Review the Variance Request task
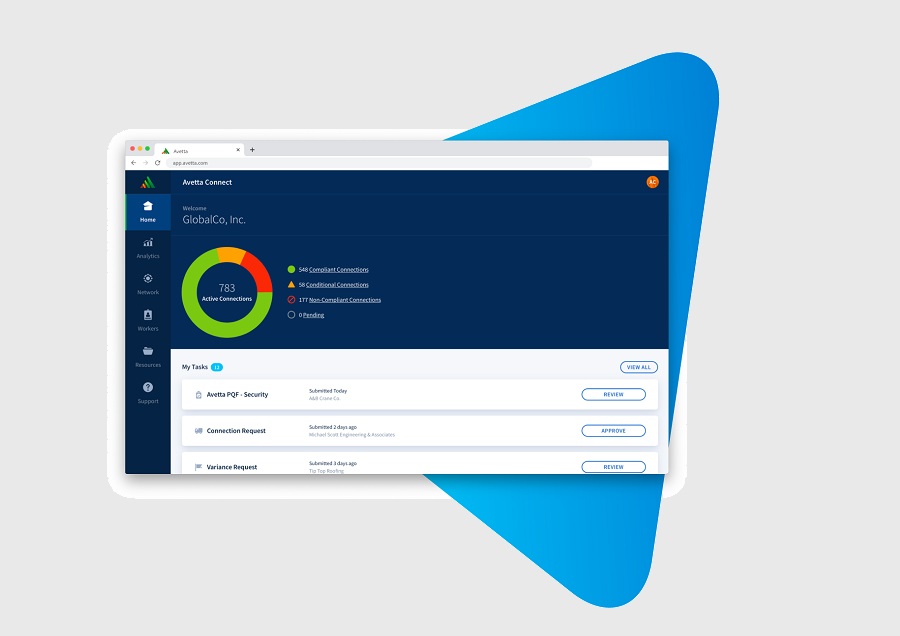The width and height of the screenshot is (900, 636). (x=613, y=467)
